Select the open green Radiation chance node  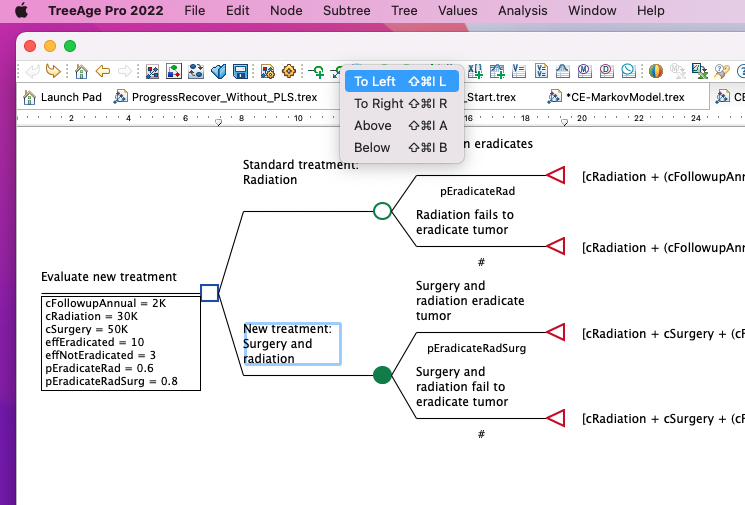(382, 211)
